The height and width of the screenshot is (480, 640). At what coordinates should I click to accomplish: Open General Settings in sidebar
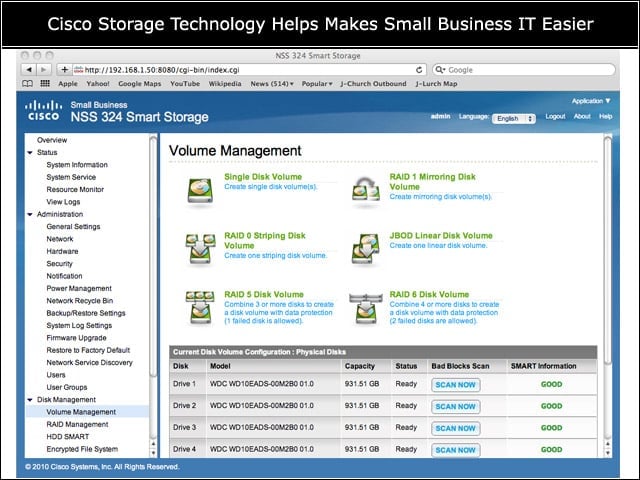point(73,227)
